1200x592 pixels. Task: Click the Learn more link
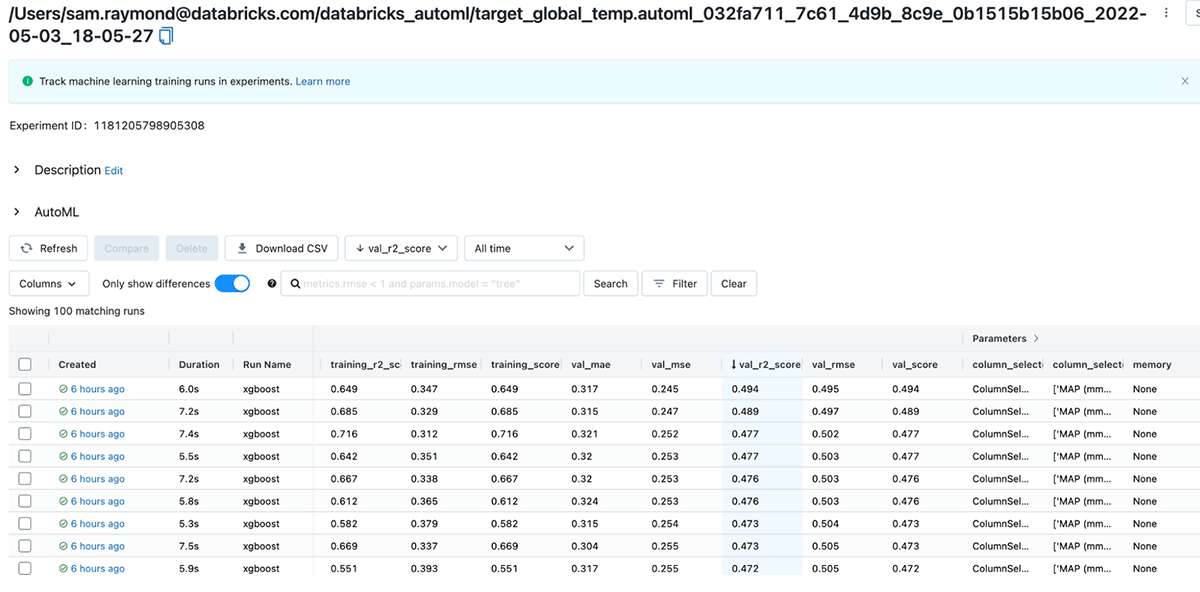323,82
